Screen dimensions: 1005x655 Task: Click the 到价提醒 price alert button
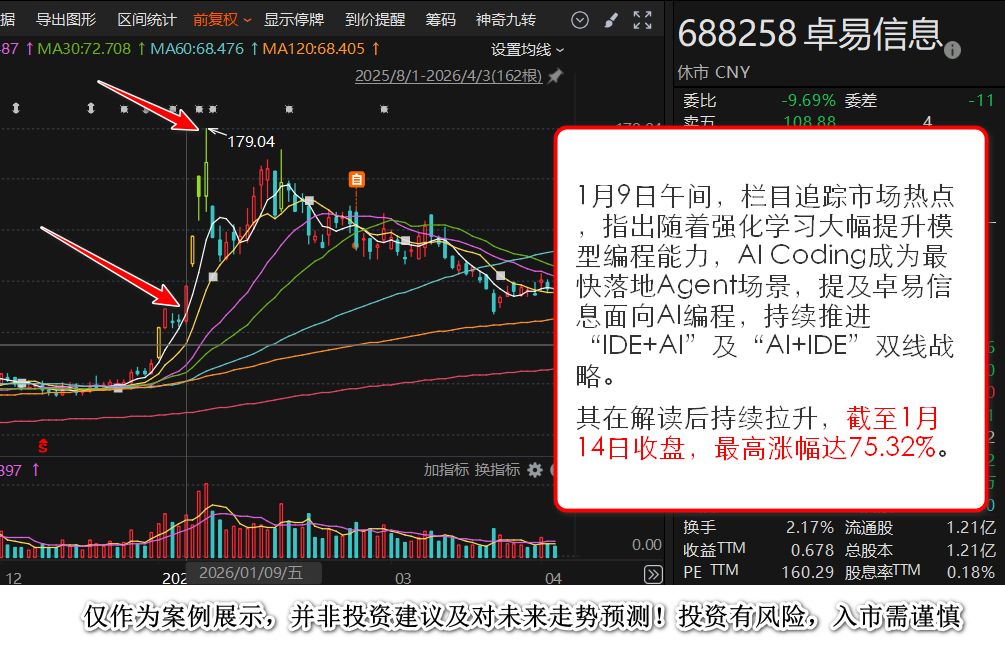pos(375,20)
